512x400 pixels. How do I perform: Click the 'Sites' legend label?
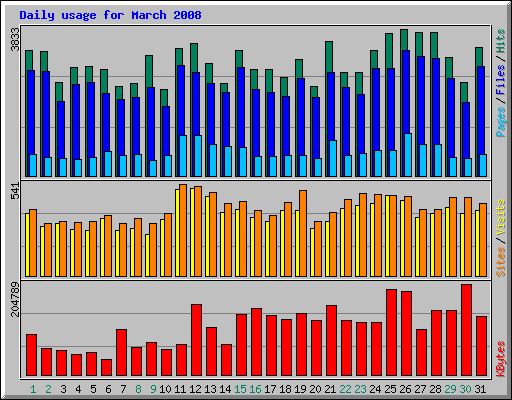[500, 262]
